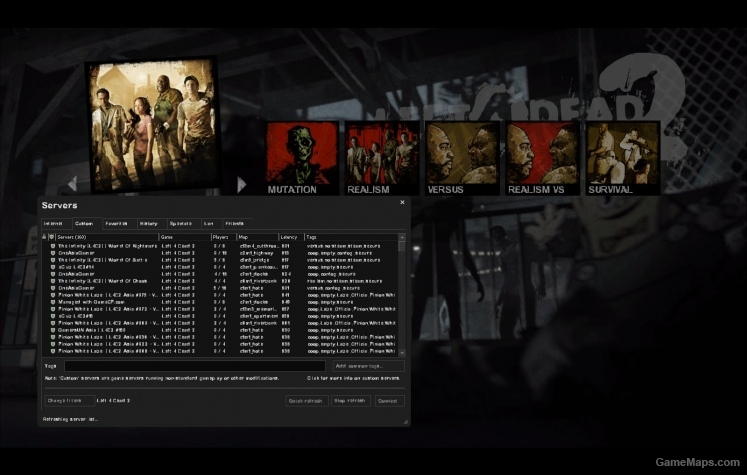Select the World Of Battle server row
The height and width of the screenshot is (475, 747).
[x=220, y=260]
